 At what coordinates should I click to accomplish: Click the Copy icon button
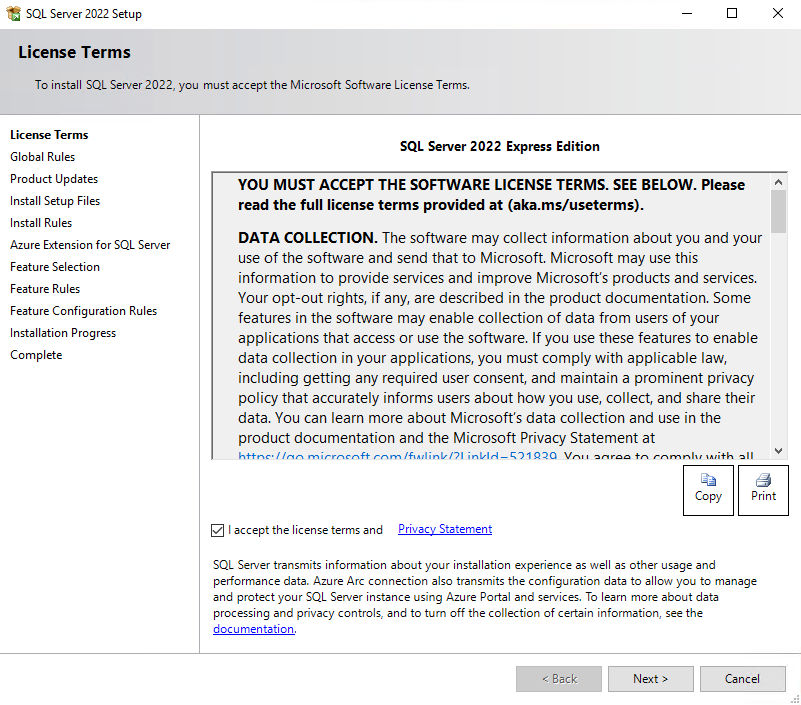pyautogui.click(x=708, y=490)
